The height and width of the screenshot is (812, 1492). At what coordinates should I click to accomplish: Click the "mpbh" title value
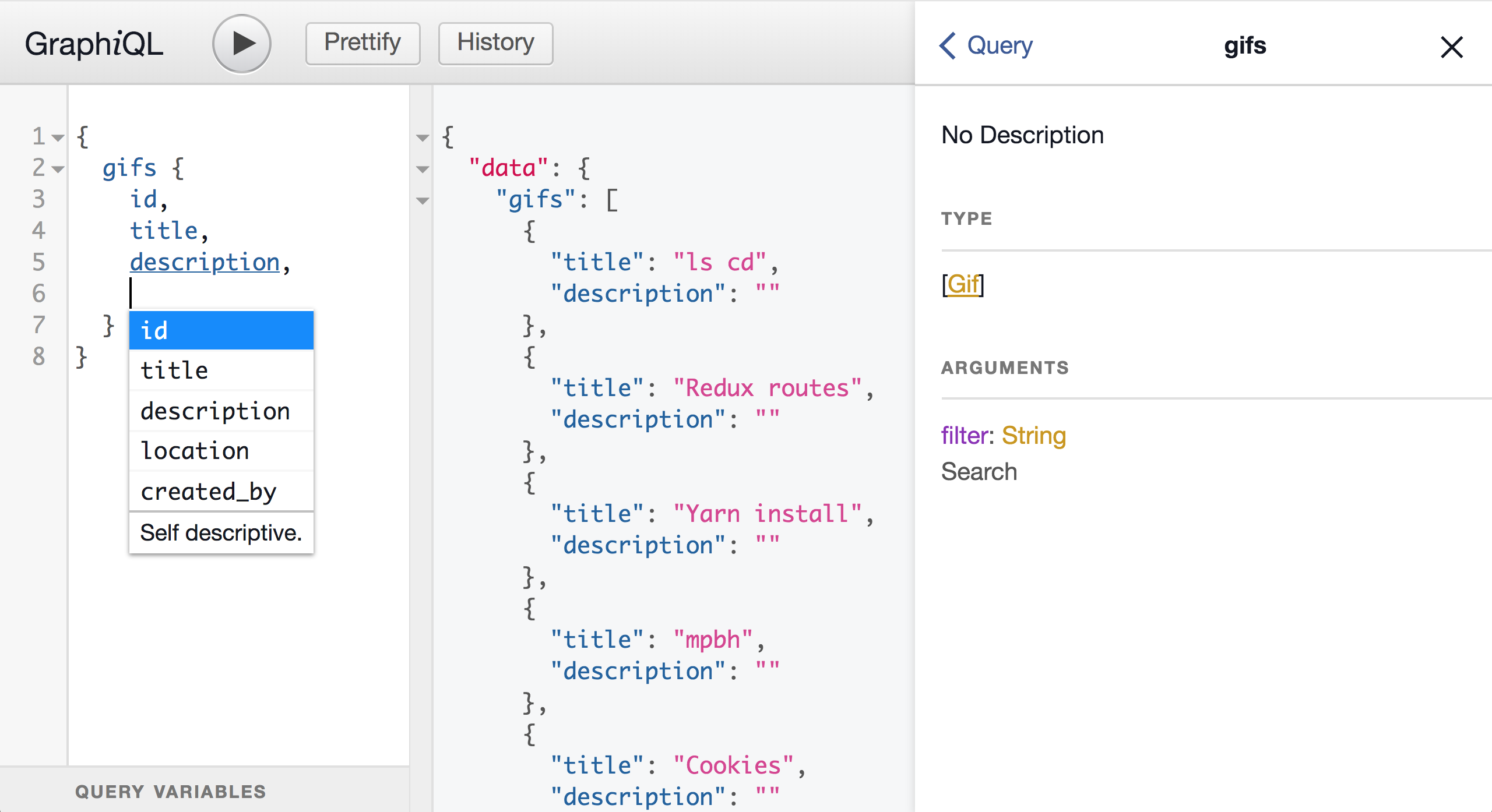coord(713,640)
